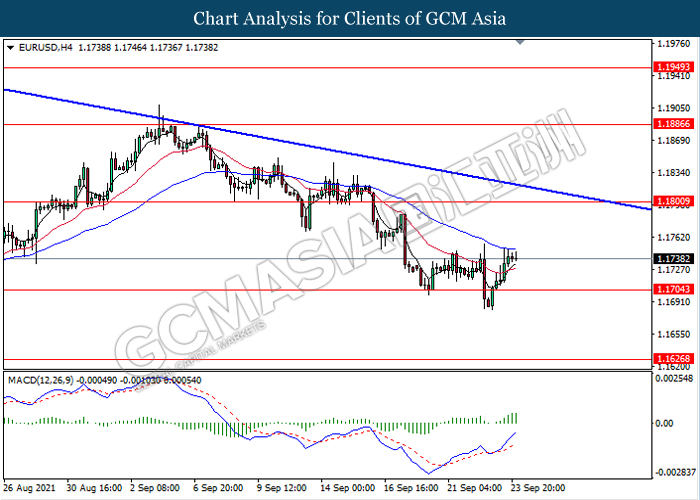Image resolution: width=700 pixels, height=500 pixels.
Task: Click the 1.18009 red price level label
Action: [674, 201]
